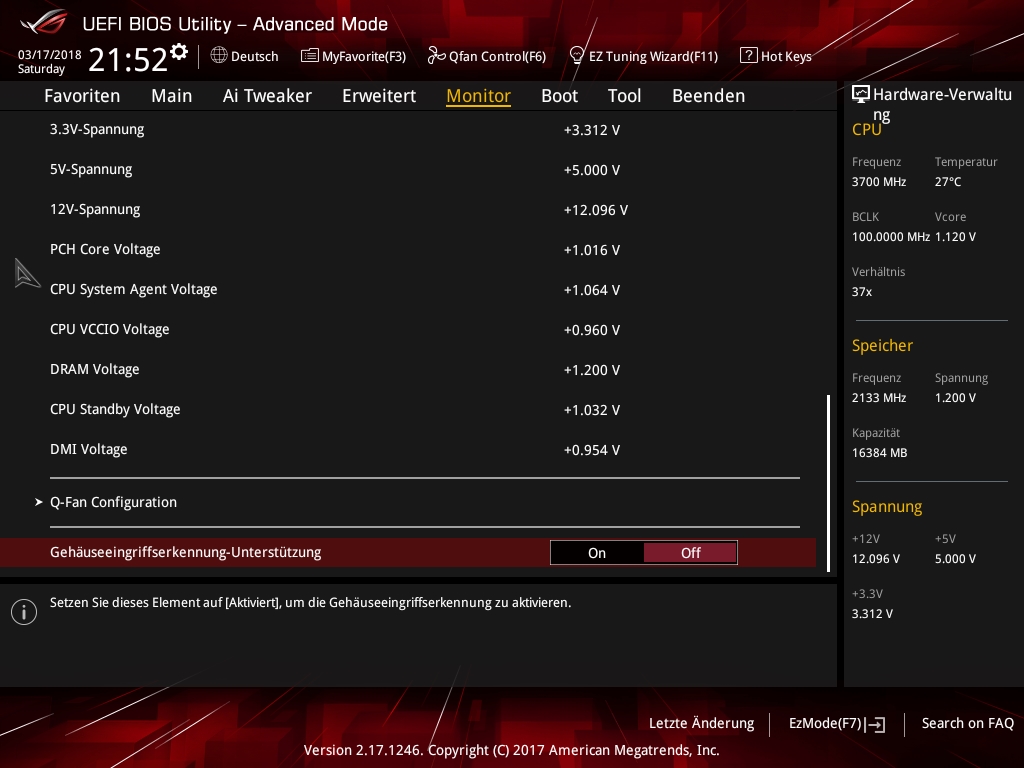Open the Beenden tab
The height and width of the screenshot is (768, 1024).
click(x=709, y=96)
